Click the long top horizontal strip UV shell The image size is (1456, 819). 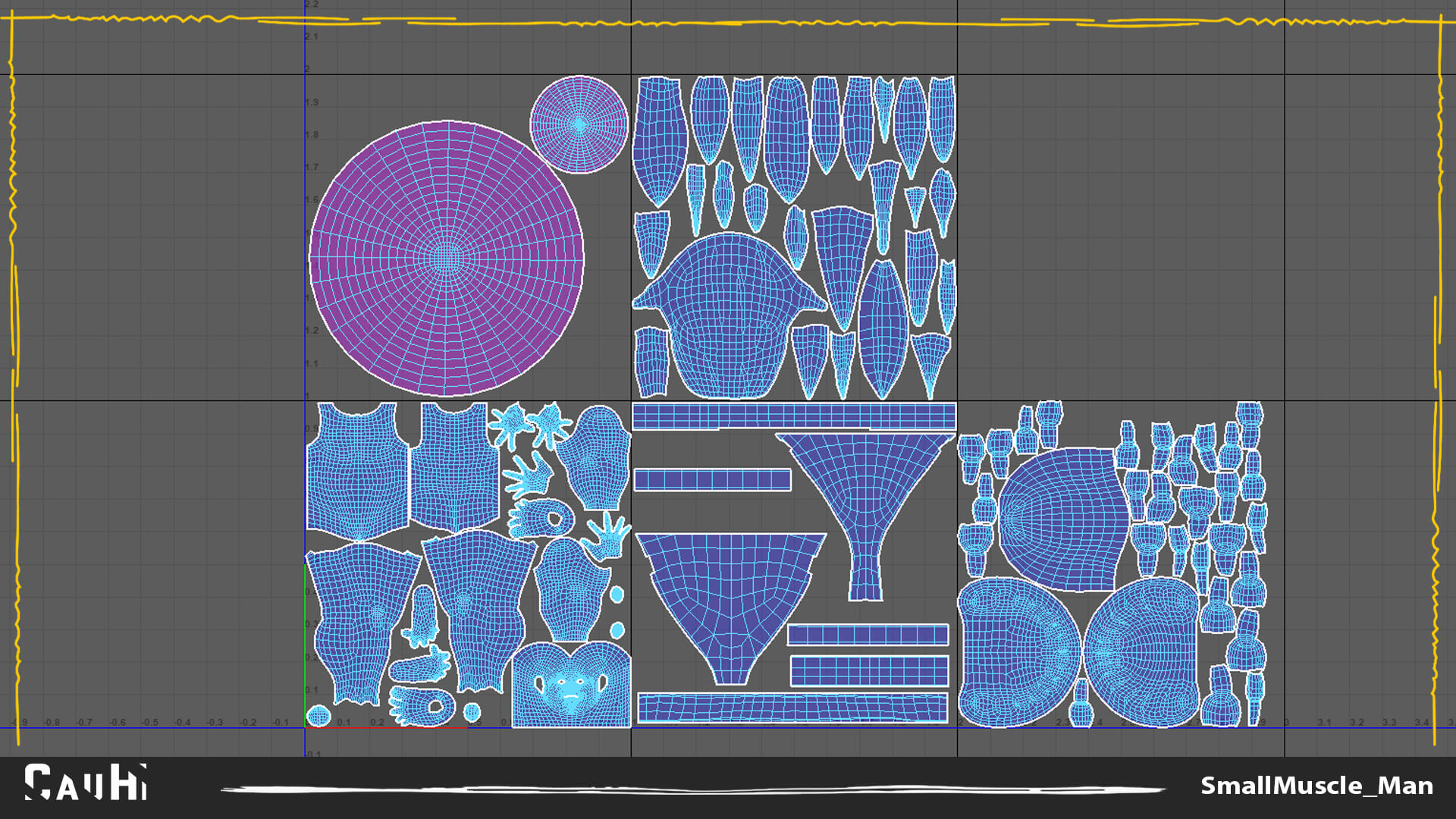click(x=794, y=416)
